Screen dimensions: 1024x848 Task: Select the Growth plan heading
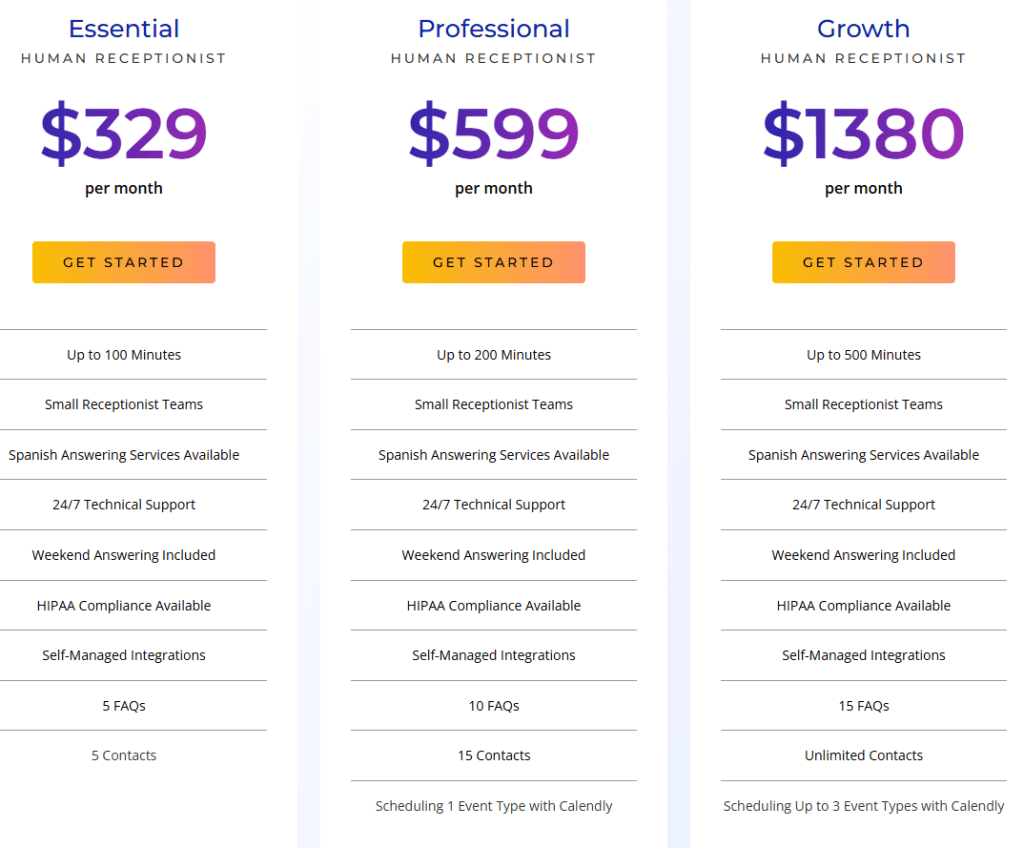863,29
